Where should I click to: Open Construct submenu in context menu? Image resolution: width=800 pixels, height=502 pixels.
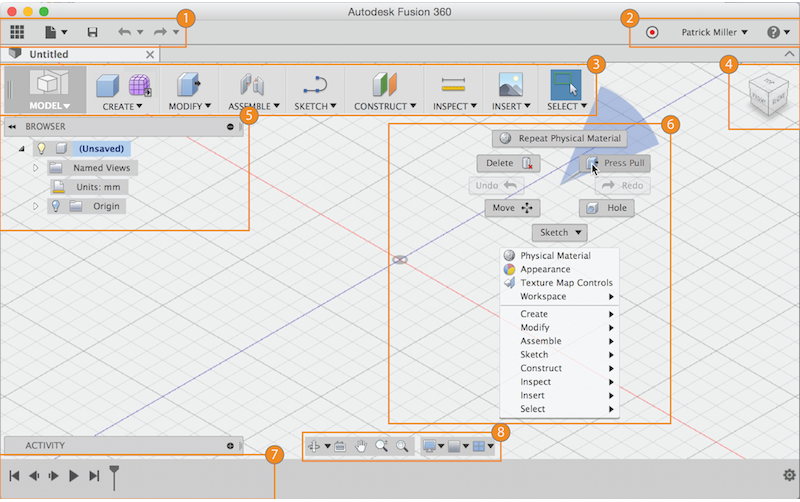[x=560, y=368]
